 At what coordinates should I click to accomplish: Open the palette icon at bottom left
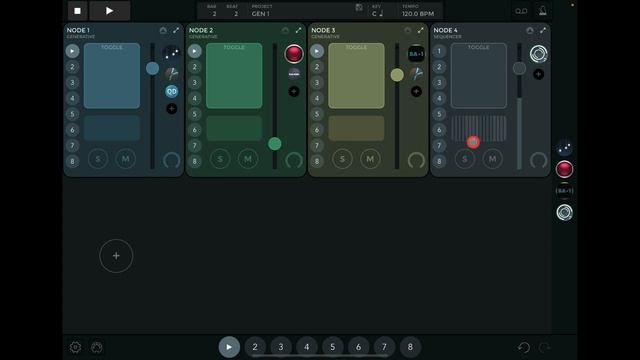click(97, 347)
